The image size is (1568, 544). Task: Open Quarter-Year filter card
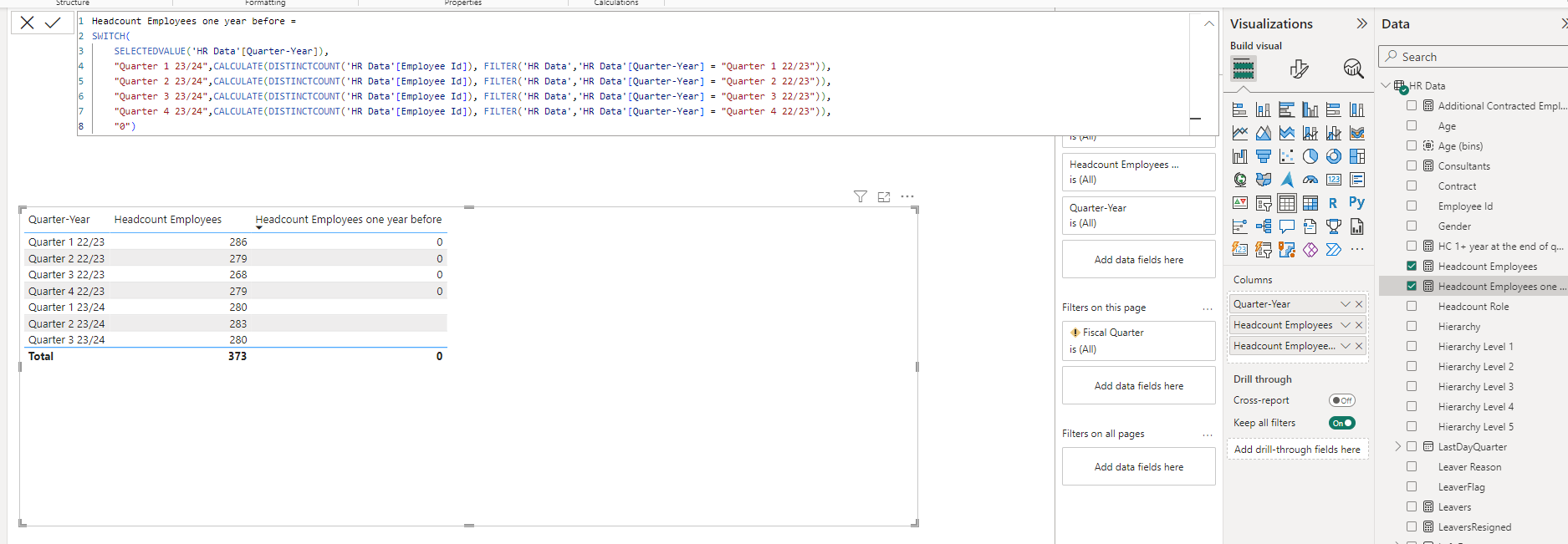point(1139,216)
